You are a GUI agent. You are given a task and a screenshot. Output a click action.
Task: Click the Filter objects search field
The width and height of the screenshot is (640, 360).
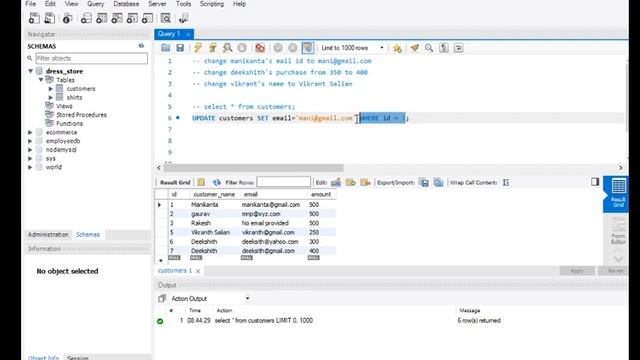91,58
